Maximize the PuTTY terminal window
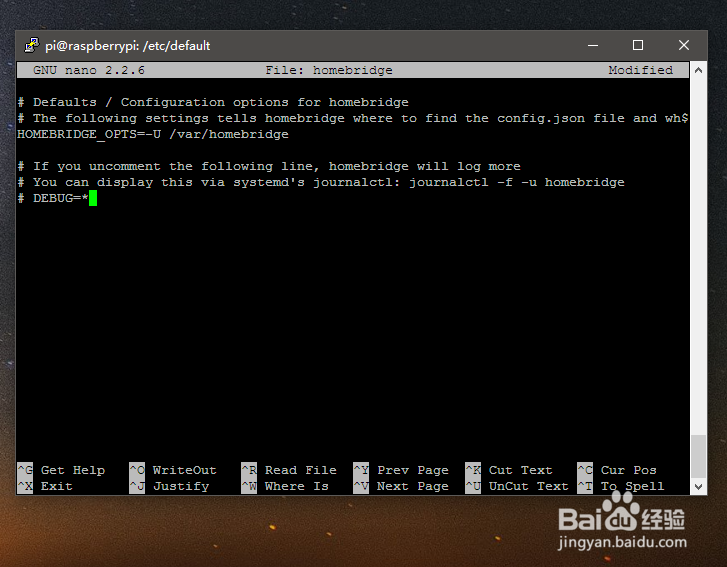Screen dimensions: 727x567 638,45
